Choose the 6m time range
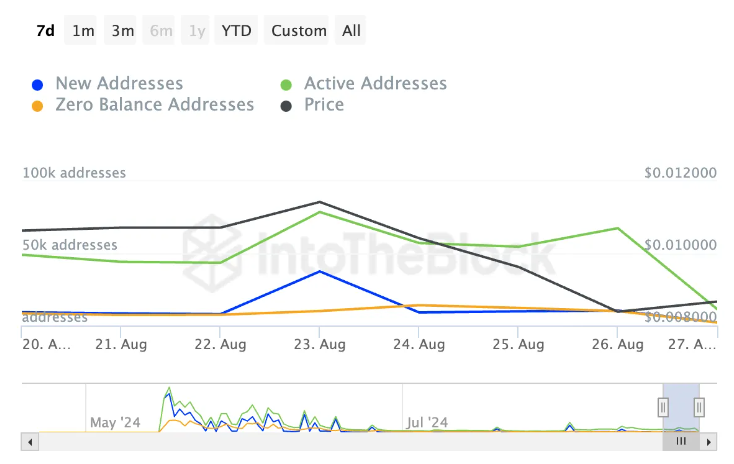The image size is (734, 464). (161, 30)
